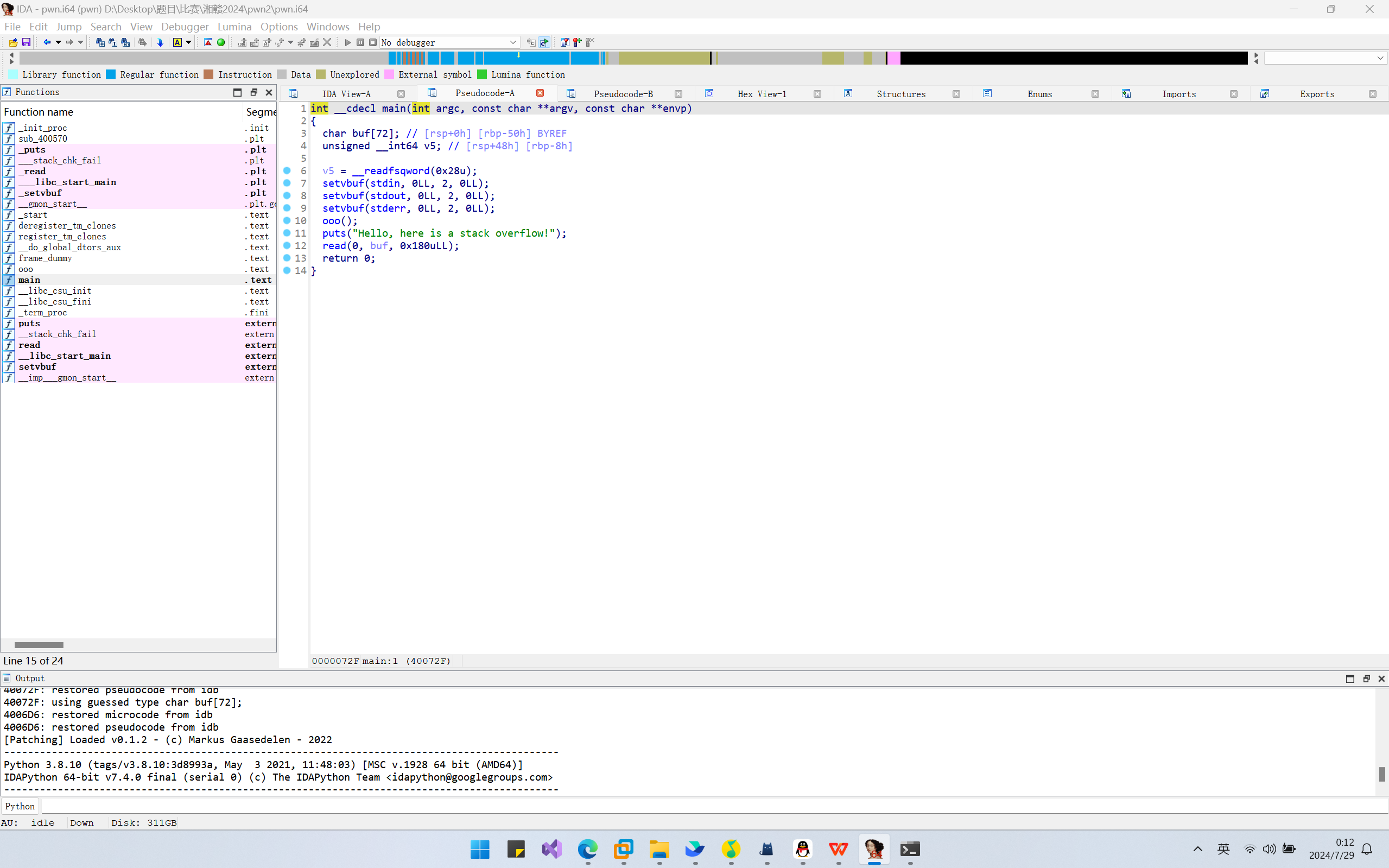1389x868 pixels.
Task: Open the forward-arrow history dropdown
Action: point(80,42)
